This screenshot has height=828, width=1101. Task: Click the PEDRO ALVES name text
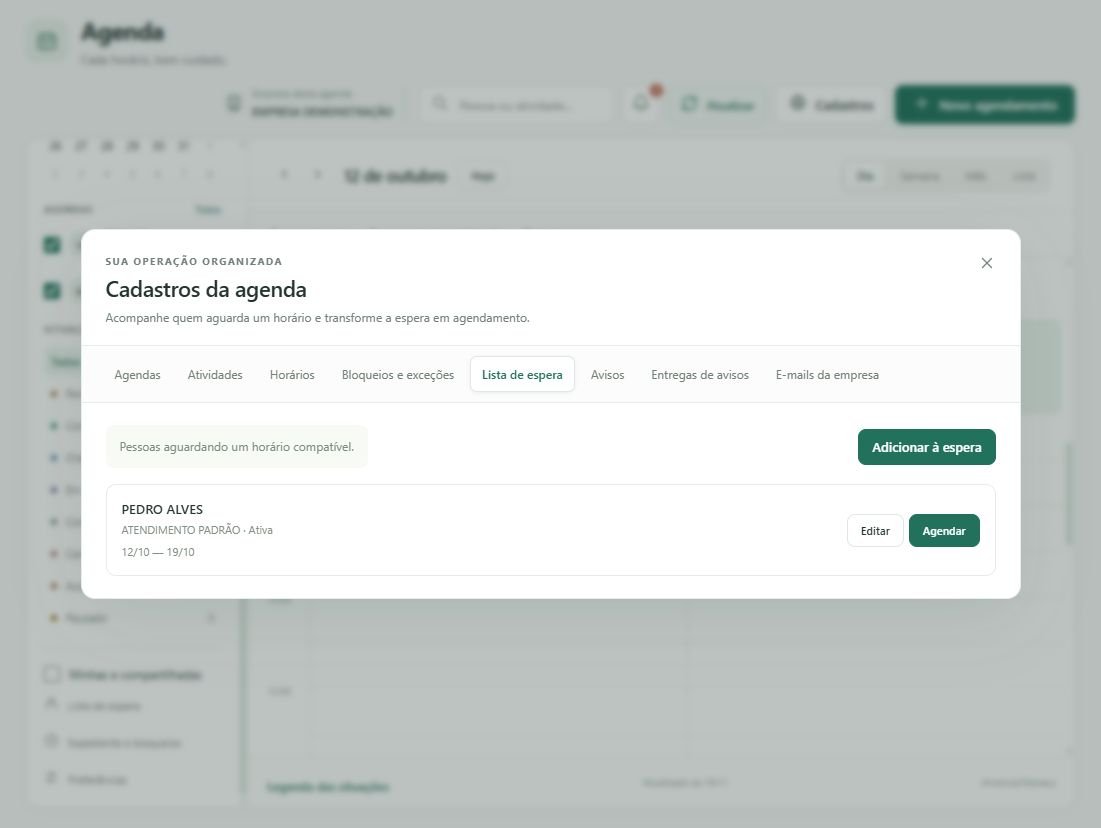pos(162,509)
